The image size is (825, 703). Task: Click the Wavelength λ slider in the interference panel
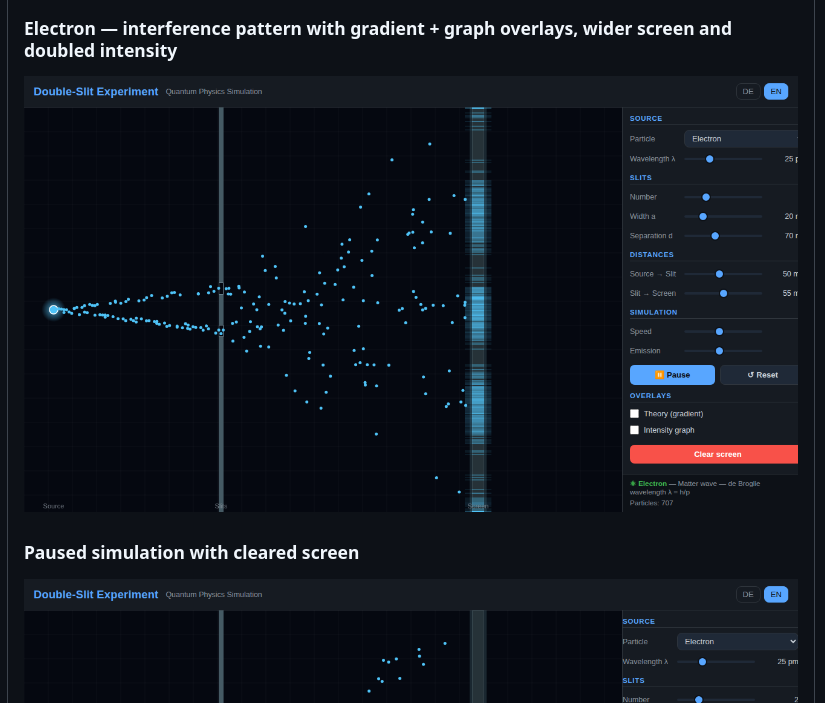pos(710,159)
